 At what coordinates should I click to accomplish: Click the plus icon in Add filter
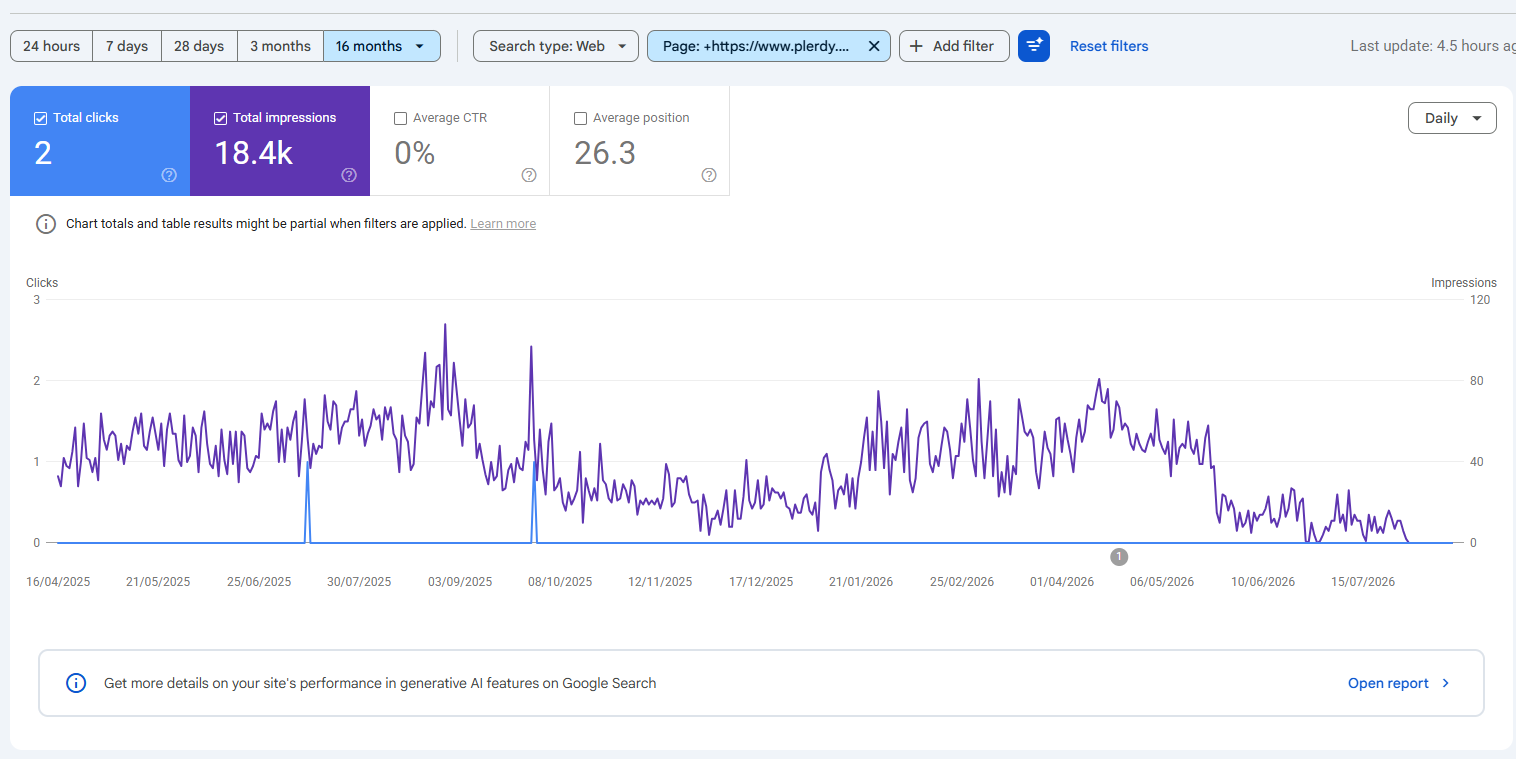point(916,46)
